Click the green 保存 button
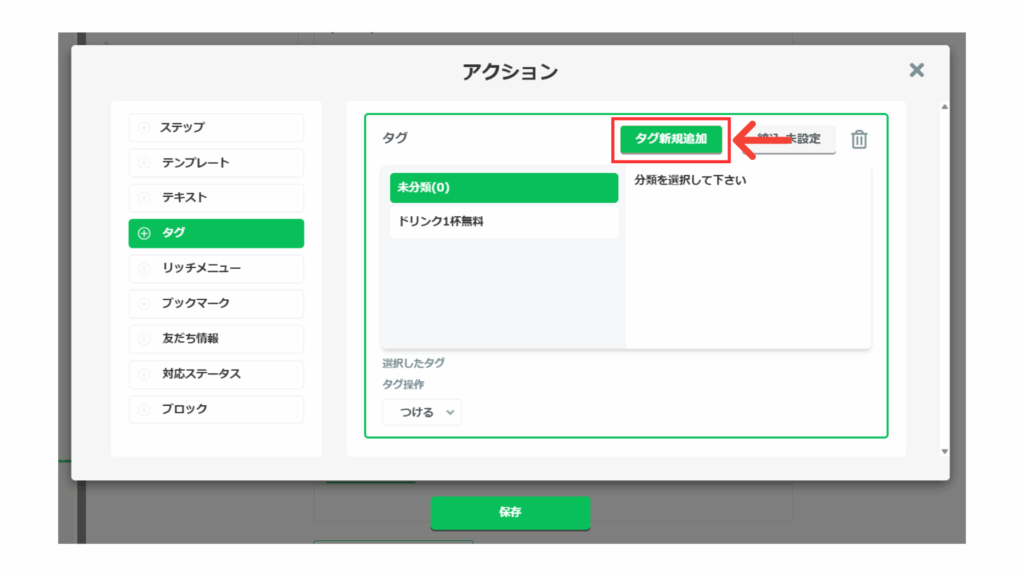This screenshot has height=576, width=1024. (510, 512)
